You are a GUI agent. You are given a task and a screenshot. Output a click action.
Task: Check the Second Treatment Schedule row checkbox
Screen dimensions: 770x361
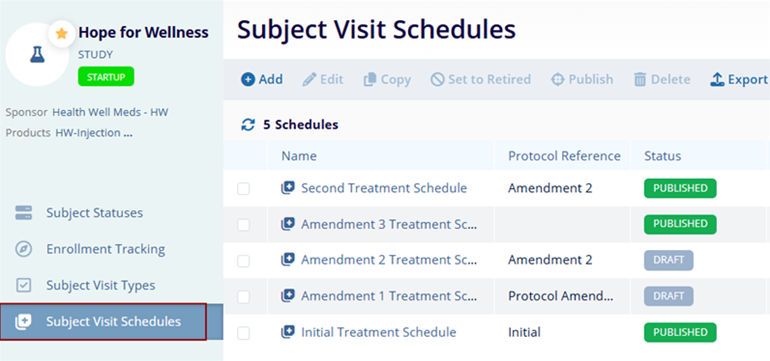[x=244, y=189]
